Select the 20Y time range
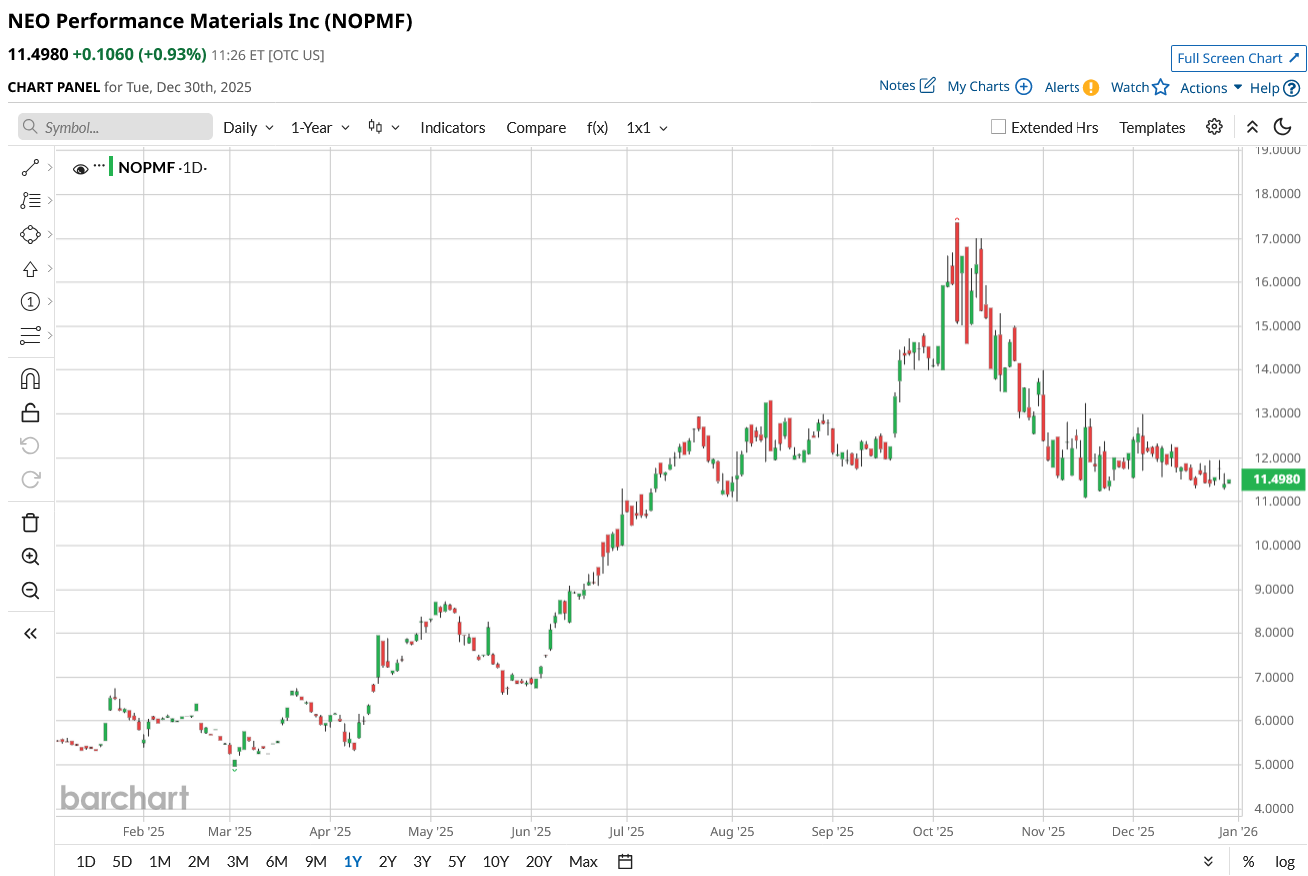This screenshot has height=876, width=1308. [539, 862]
